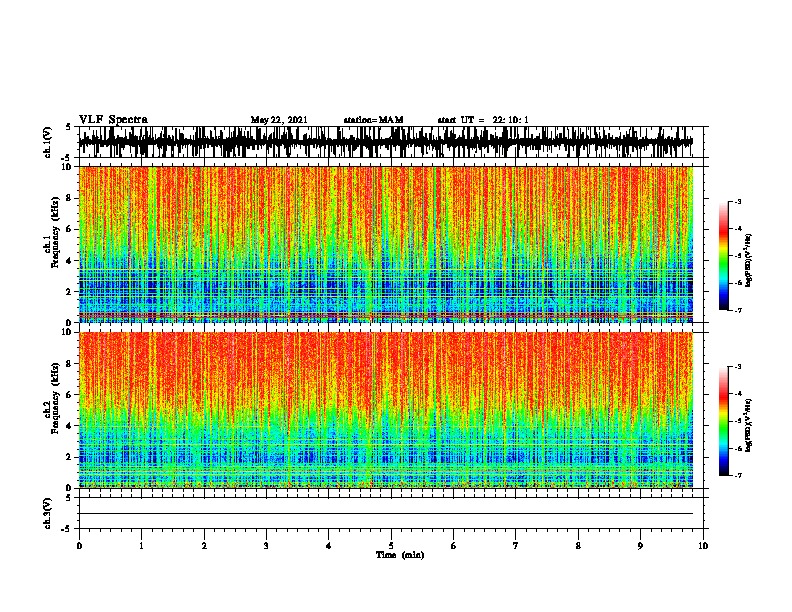
Task: Click the "-3" tick on ch.1 color bar
Action: click(738, 202)
